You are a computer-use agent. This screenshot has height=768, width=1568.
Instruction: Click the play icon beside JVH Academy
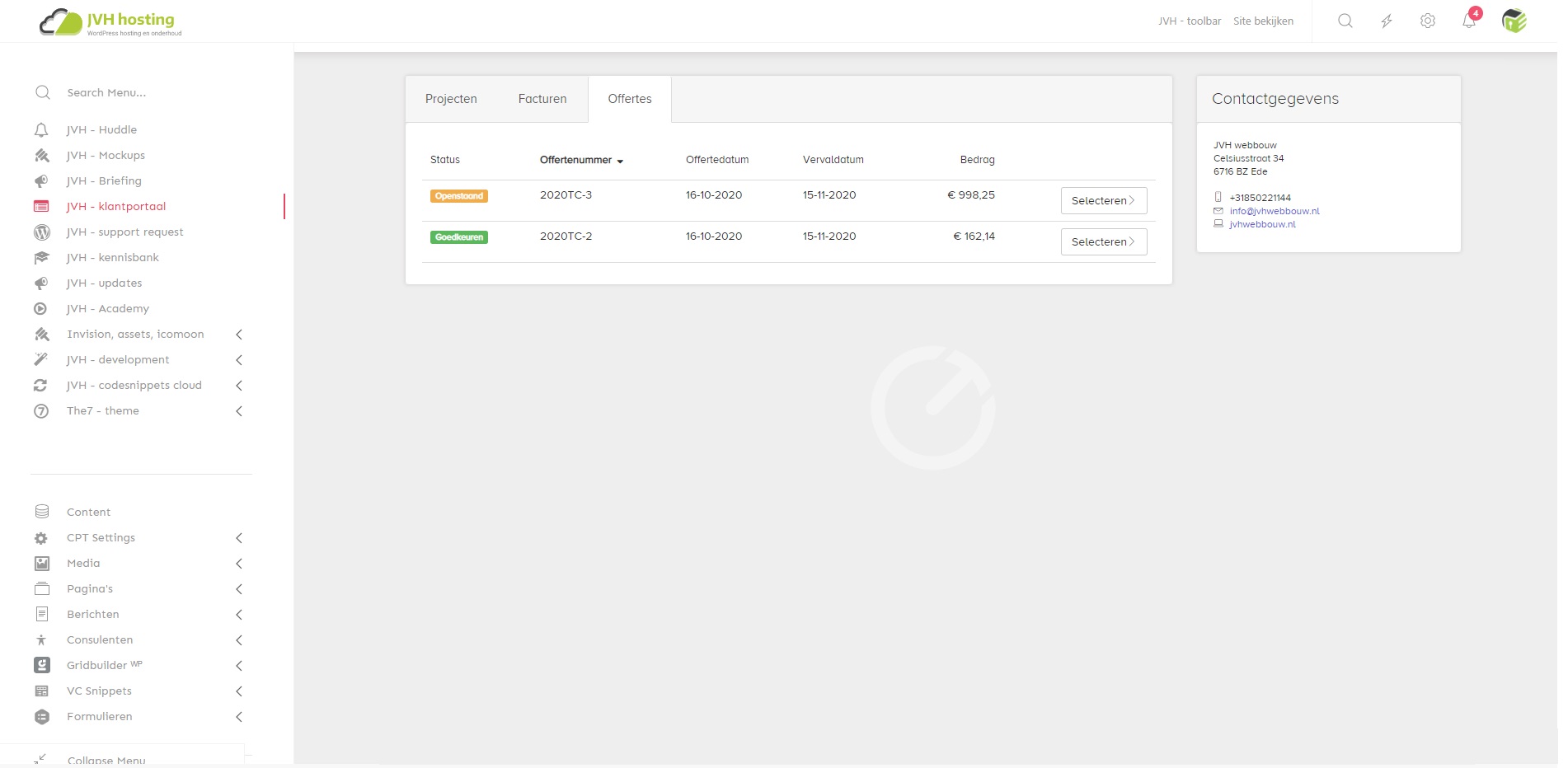pyautogui.click(x=40, y=309)
